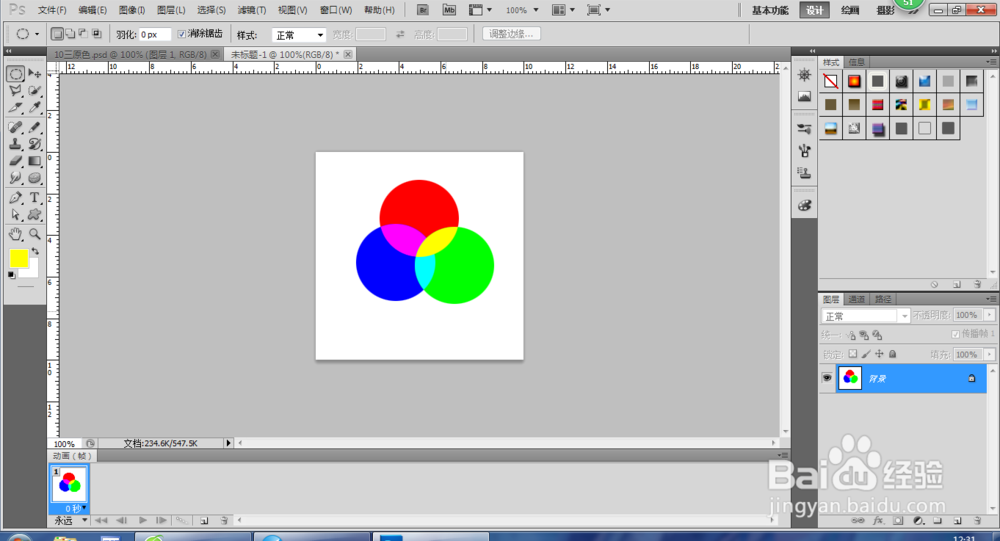
Task: Click Add layer mask icon in Layers panel
Action: pyautogui.click(x=898, y=521)
